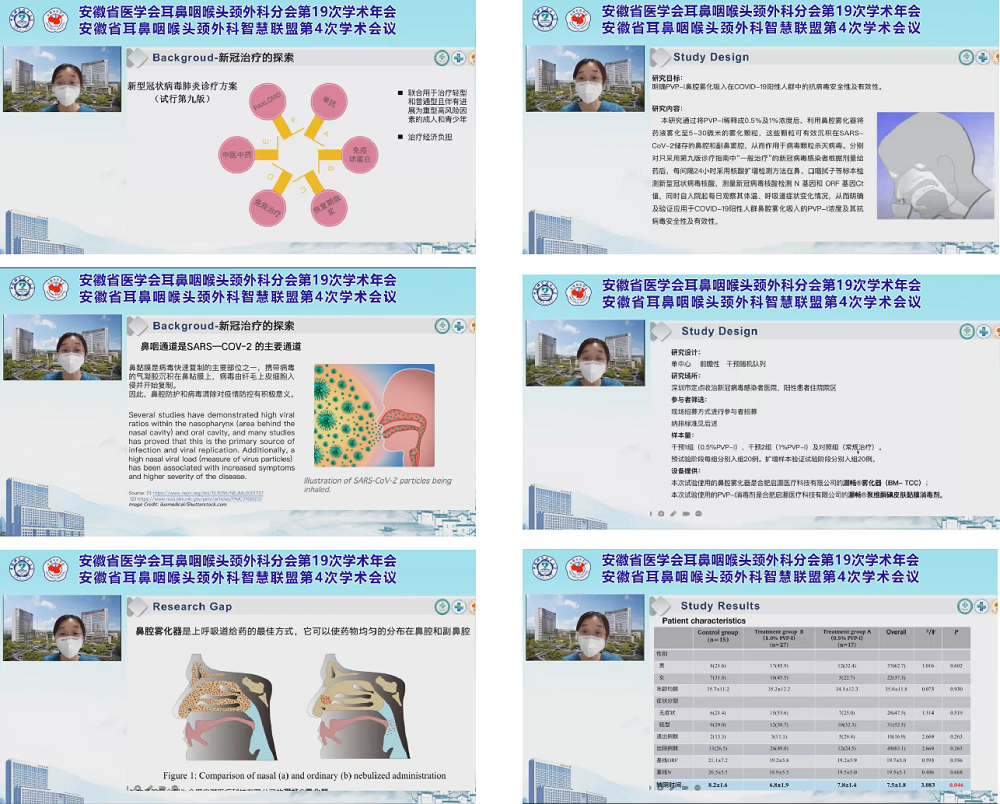Select pen annotation icon below 研究设计 slide text

point(673,513)
